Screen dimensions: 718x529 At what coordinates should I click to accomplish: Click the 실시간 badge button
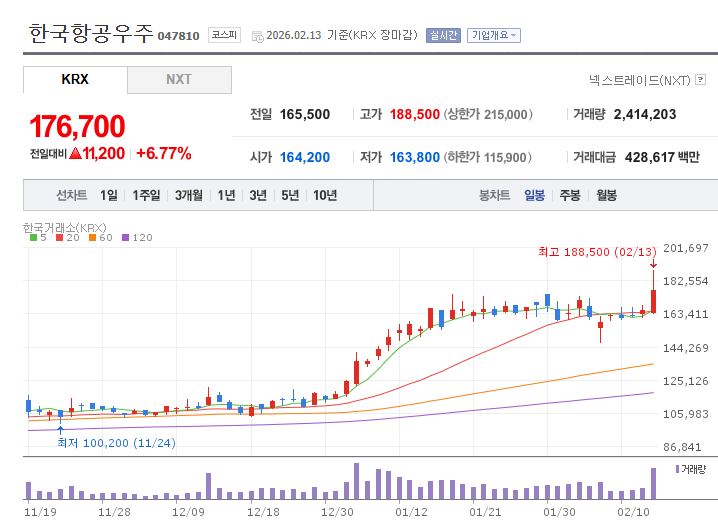point(443,35)
